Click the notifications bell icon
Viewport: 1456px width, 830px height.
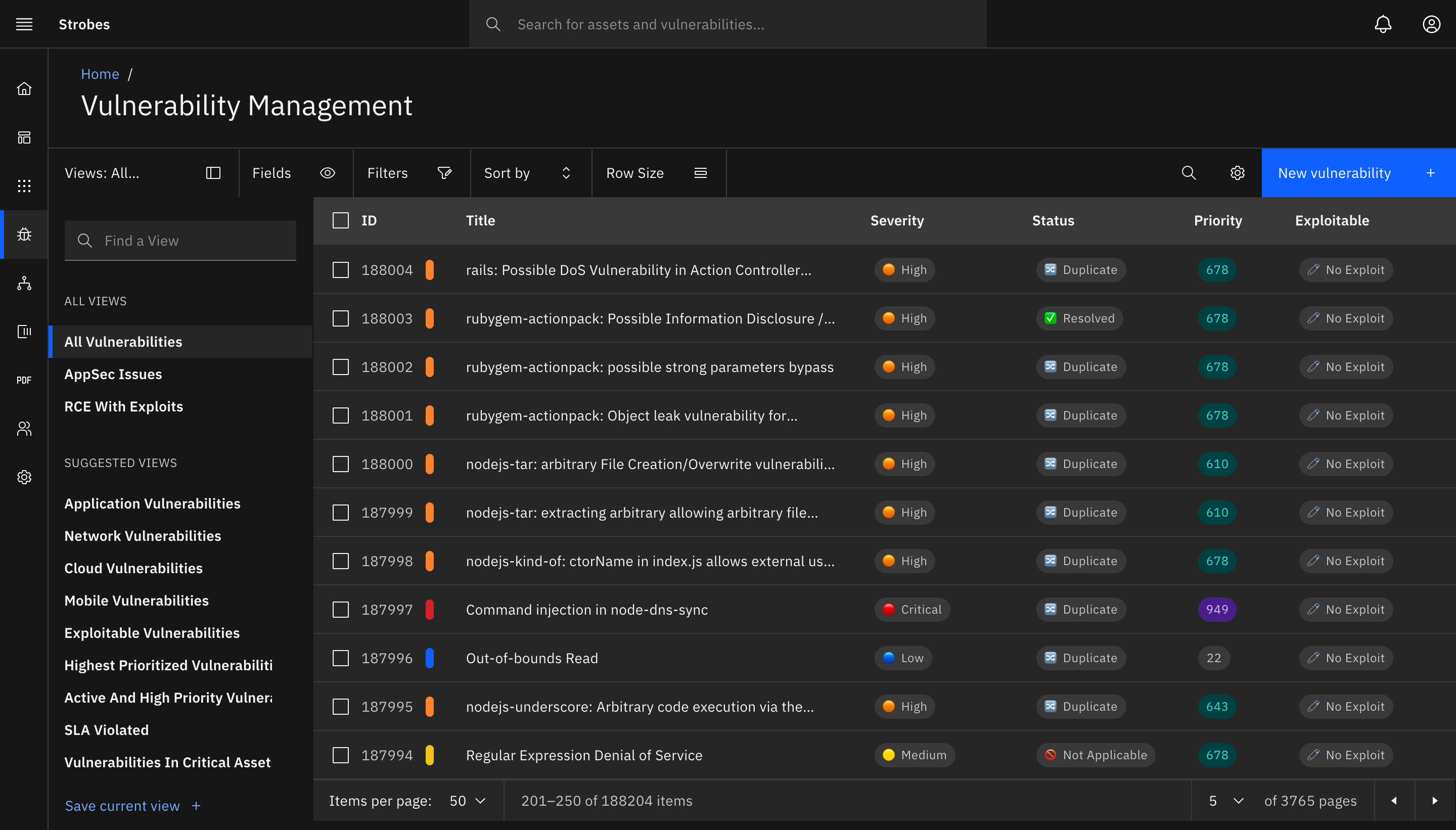coord(1383,24)
